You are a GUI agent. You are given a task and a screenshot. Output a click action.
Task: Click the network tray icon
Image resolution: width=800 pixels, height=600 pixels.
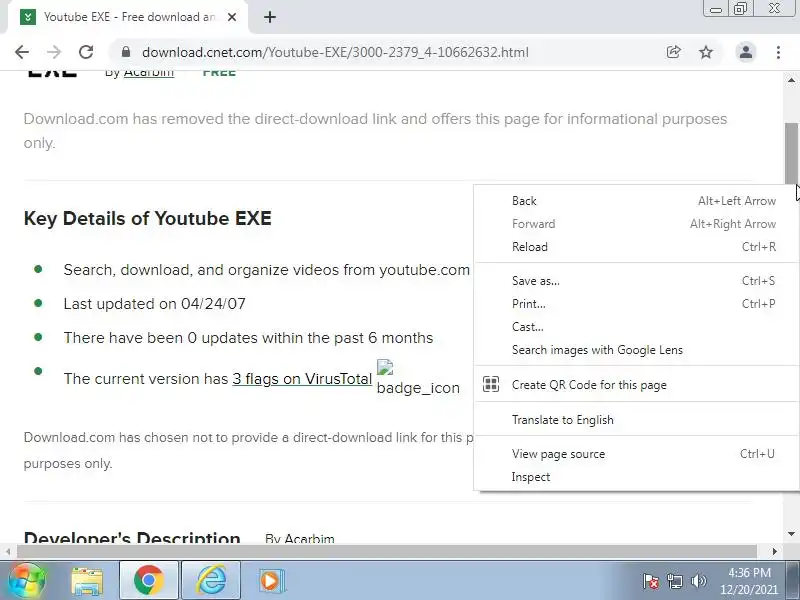coord(674,581)
